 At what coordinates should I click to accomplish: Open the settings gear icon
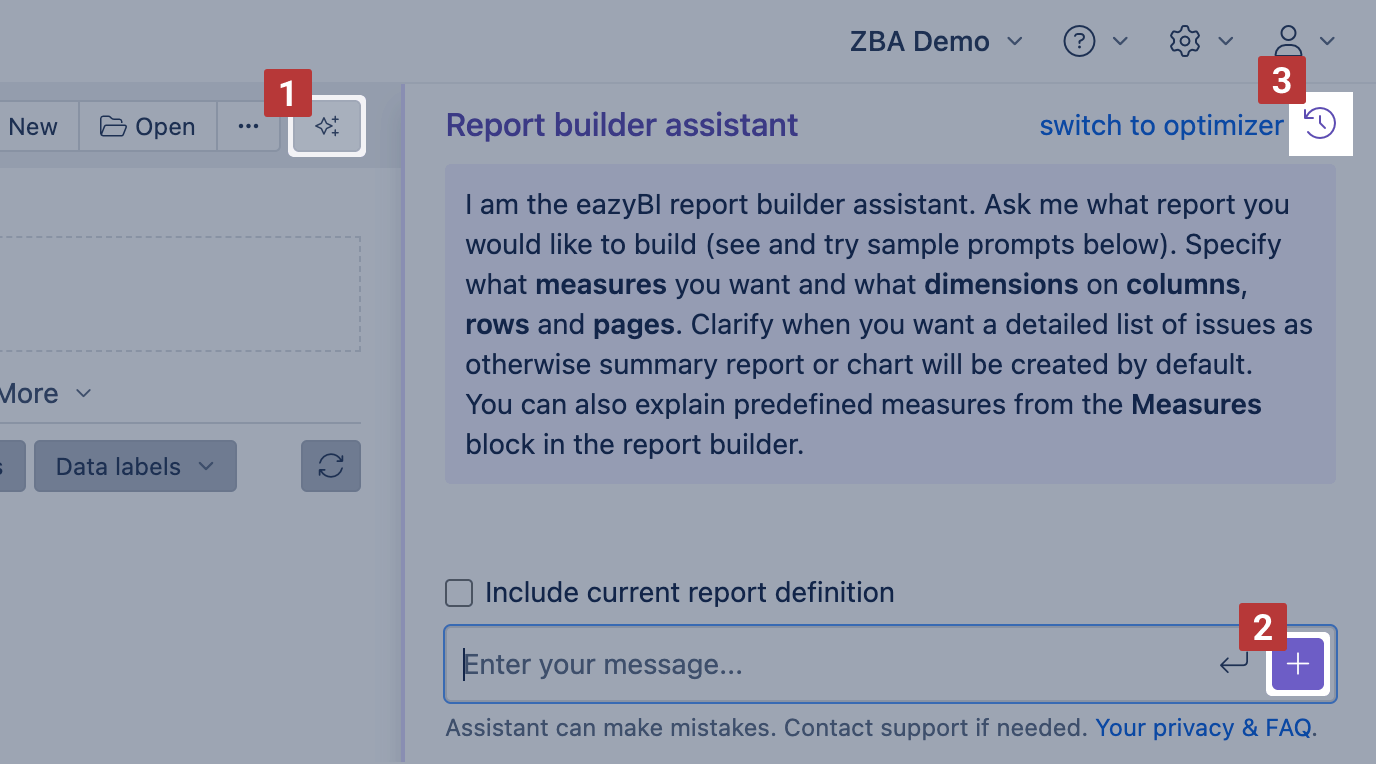[x=1184, y=41]
